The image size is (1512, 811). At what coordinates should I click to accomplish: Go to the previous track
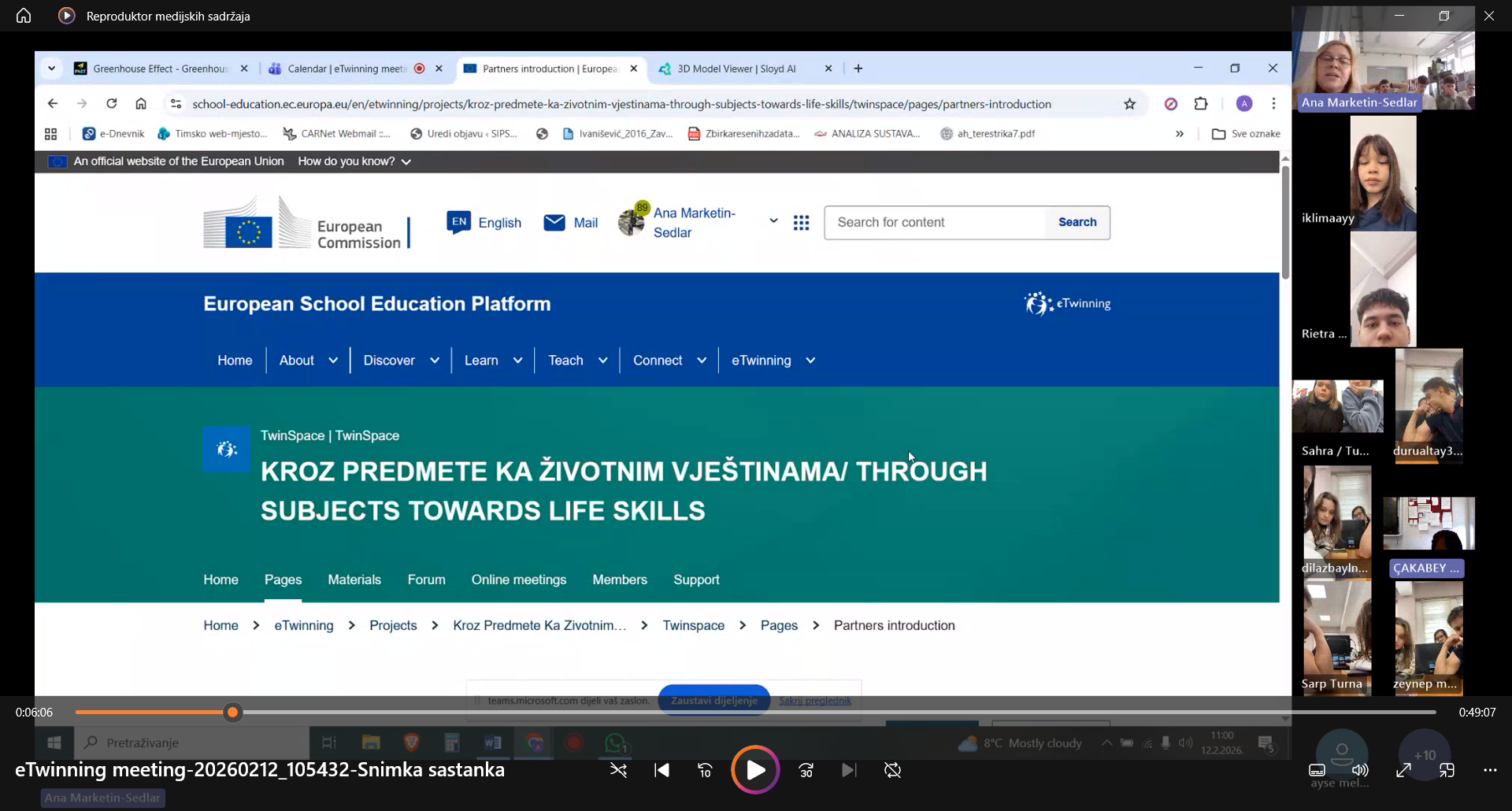661,771
